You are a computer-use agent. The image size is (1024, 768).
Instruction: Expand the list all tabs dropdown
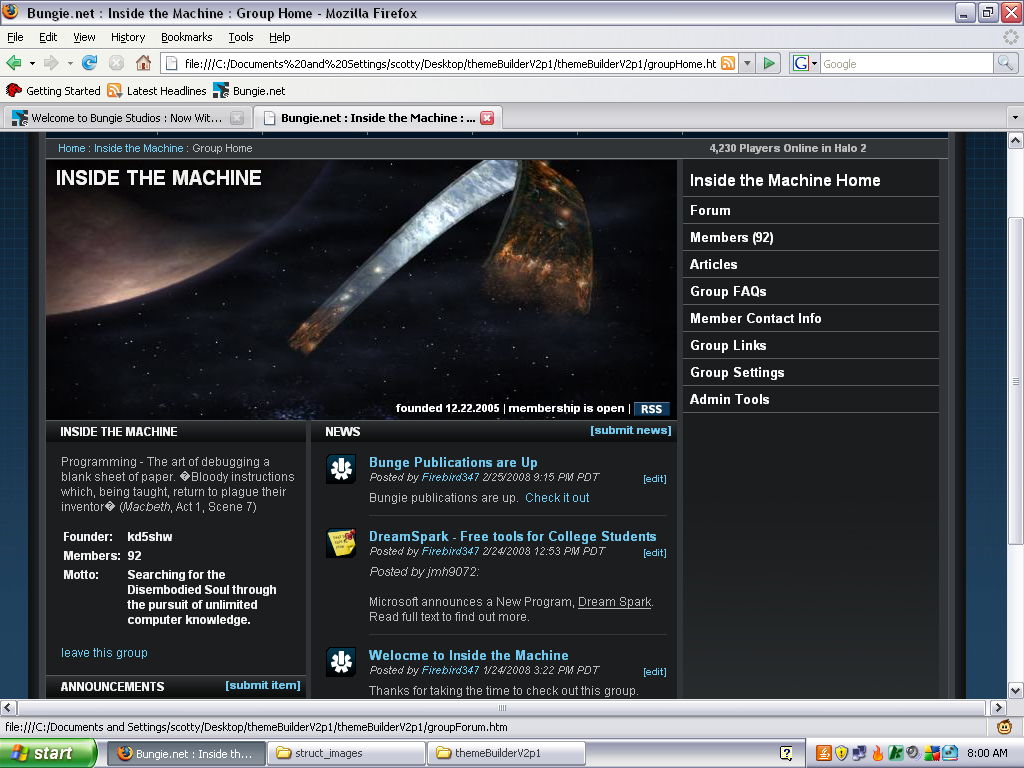click(1015, 118)
